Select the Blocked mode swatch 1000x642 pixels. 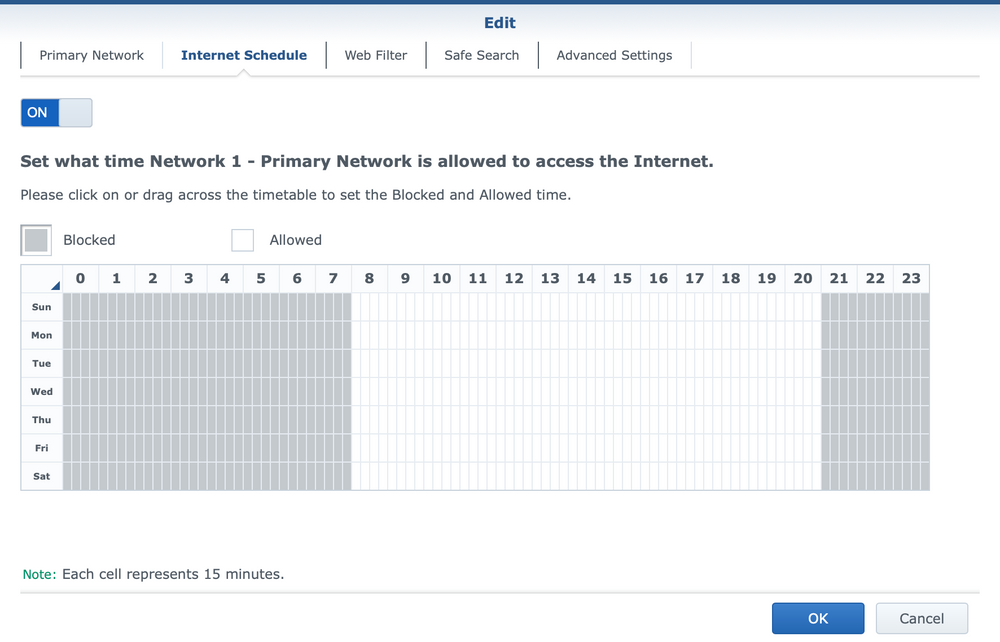(36, 240)
